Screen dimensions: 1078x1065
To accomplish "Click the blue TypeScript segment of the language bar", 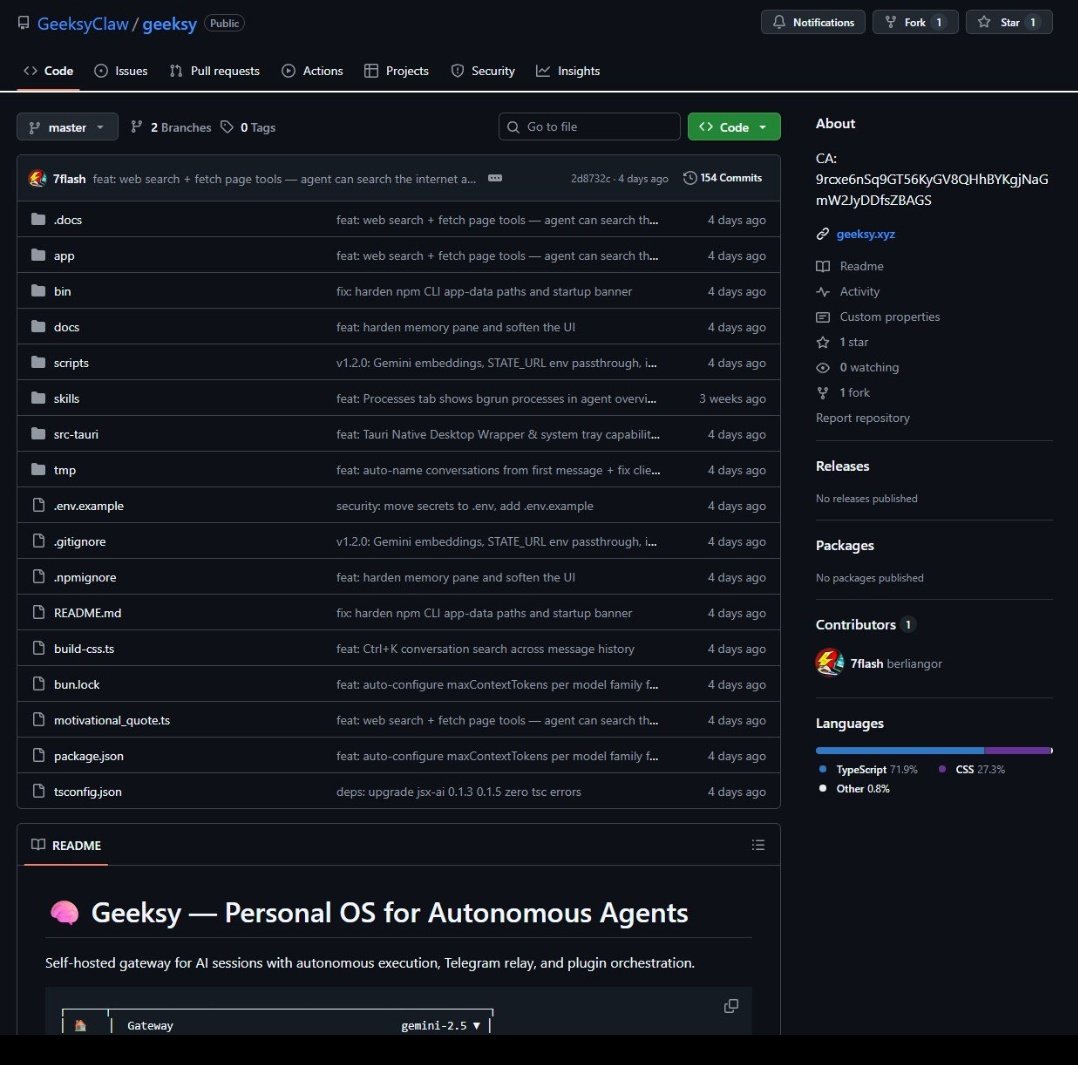I will pyautogui.click(x=899, y=750).
